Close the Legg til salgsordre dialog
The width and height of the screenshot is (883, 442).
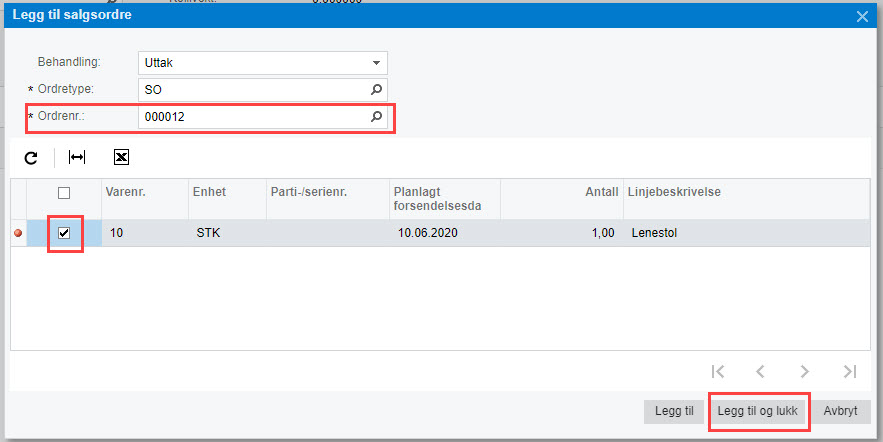coord(862,16)
